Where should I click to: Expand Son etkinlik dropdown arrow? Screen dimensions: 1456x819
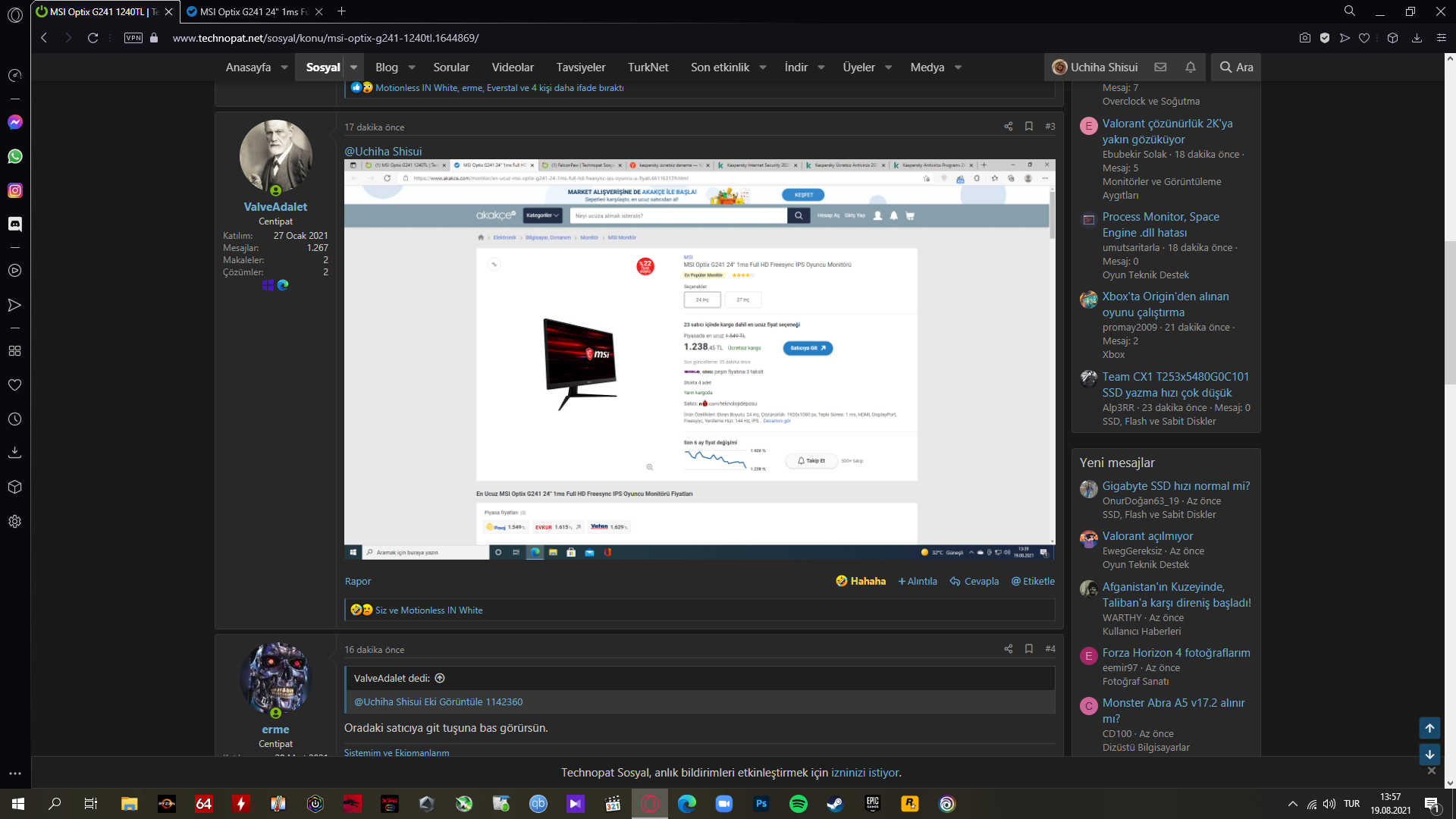click(763, 67)
